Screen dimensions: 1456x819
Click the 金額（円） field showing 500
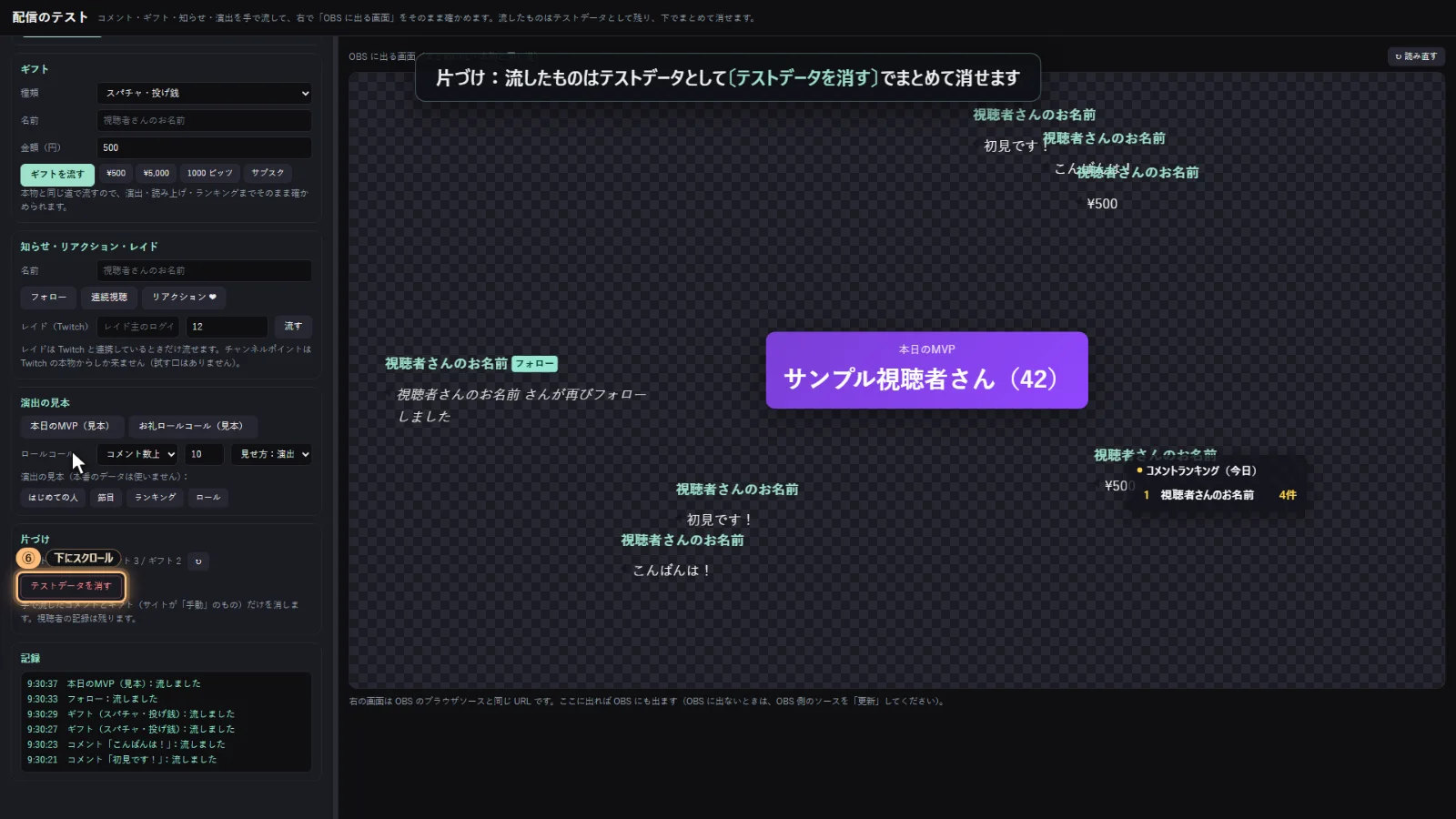[x=205, y=147]
